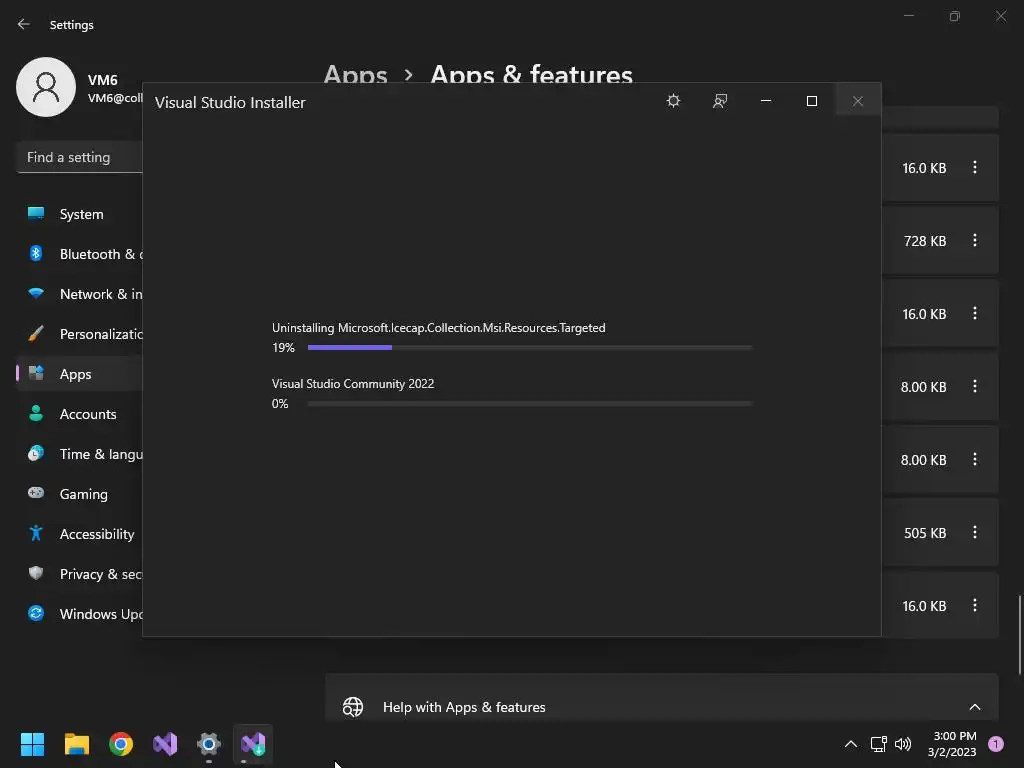The width and height of the screenshot is (1024, 768).
Task: Open System in Settings sidebar
Action: click(x=78, y=214)
